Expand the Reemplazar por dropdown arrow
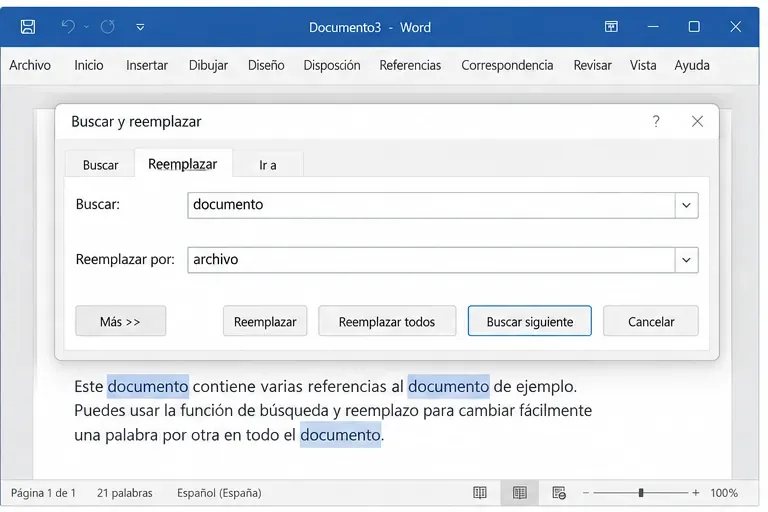 686,260
